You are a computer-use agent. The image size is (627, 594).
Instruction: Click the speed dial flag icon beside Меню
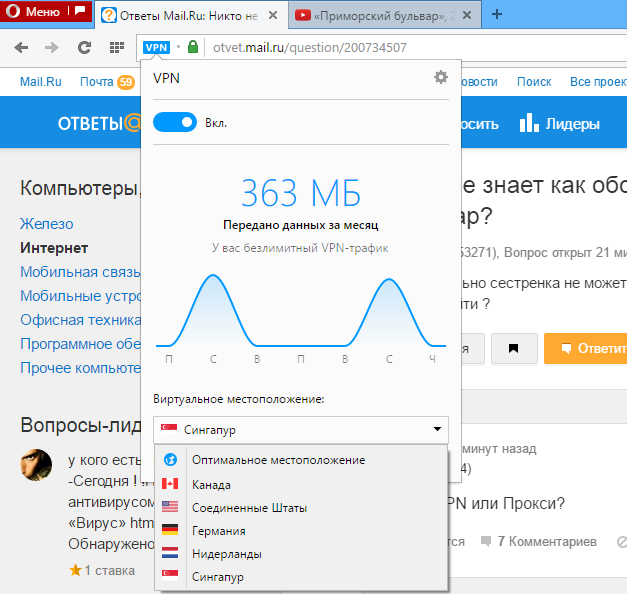point(81,11)
